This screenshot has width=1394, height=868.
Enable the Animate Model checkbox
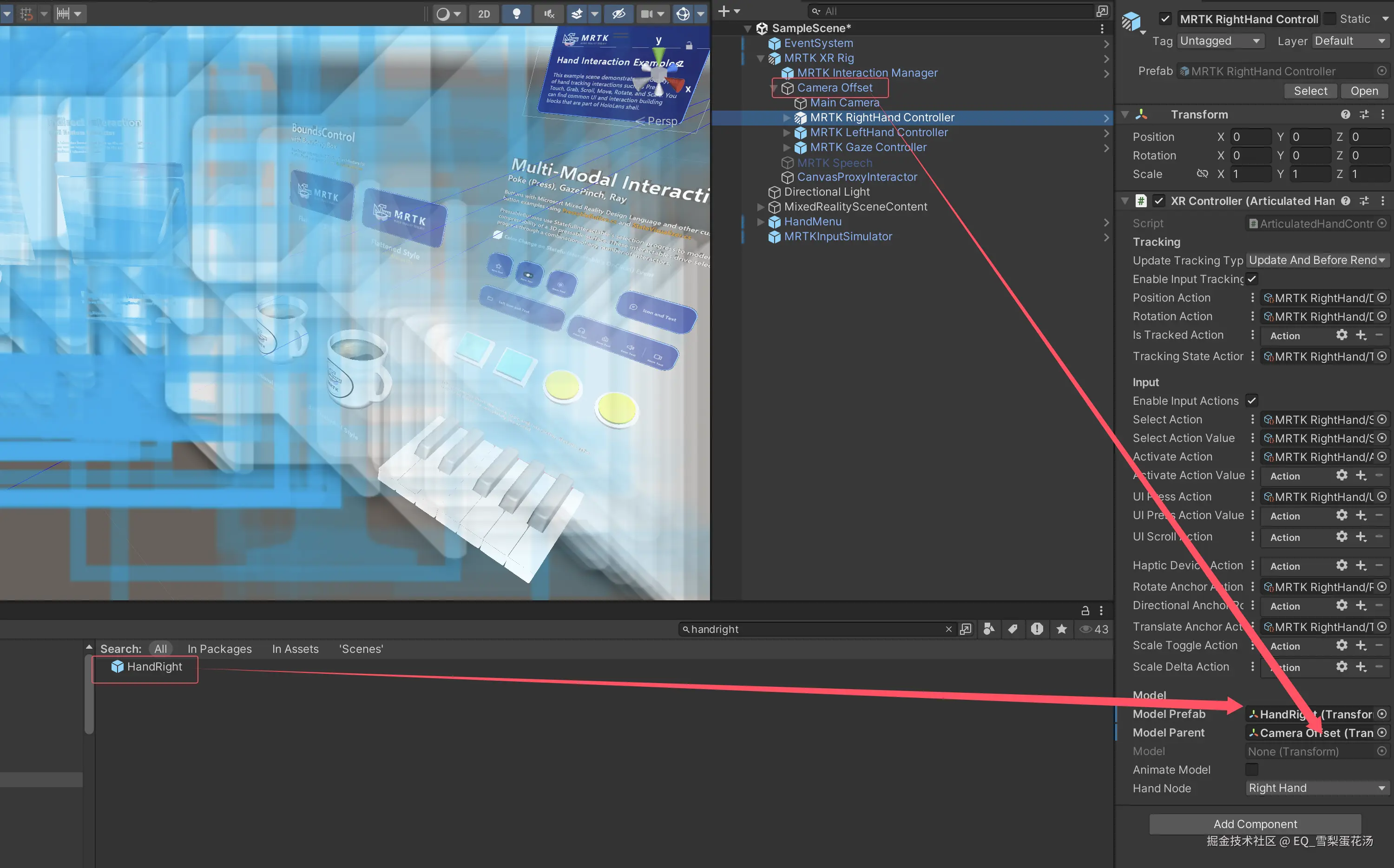point(1252,769)
